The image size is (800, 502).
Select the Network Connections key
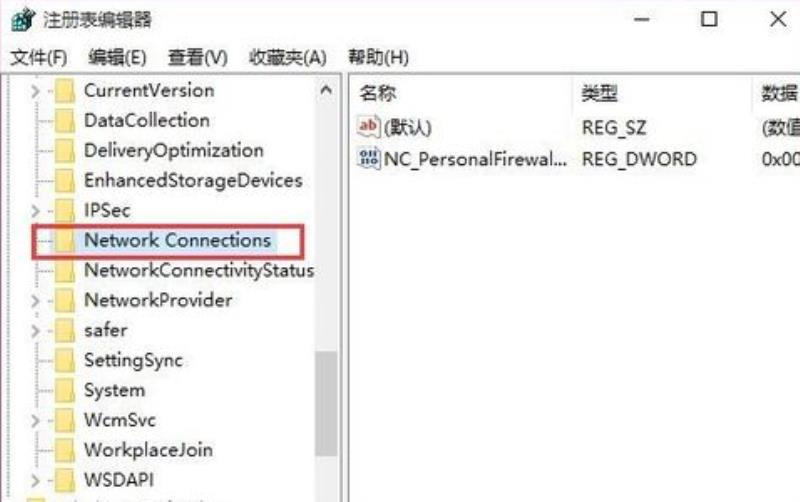pos(177,240)
